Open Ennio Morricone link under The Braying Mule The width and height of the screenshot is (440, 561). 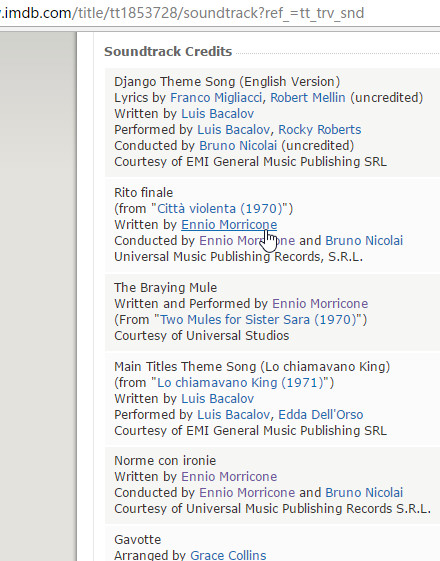(x=320, y=304)
